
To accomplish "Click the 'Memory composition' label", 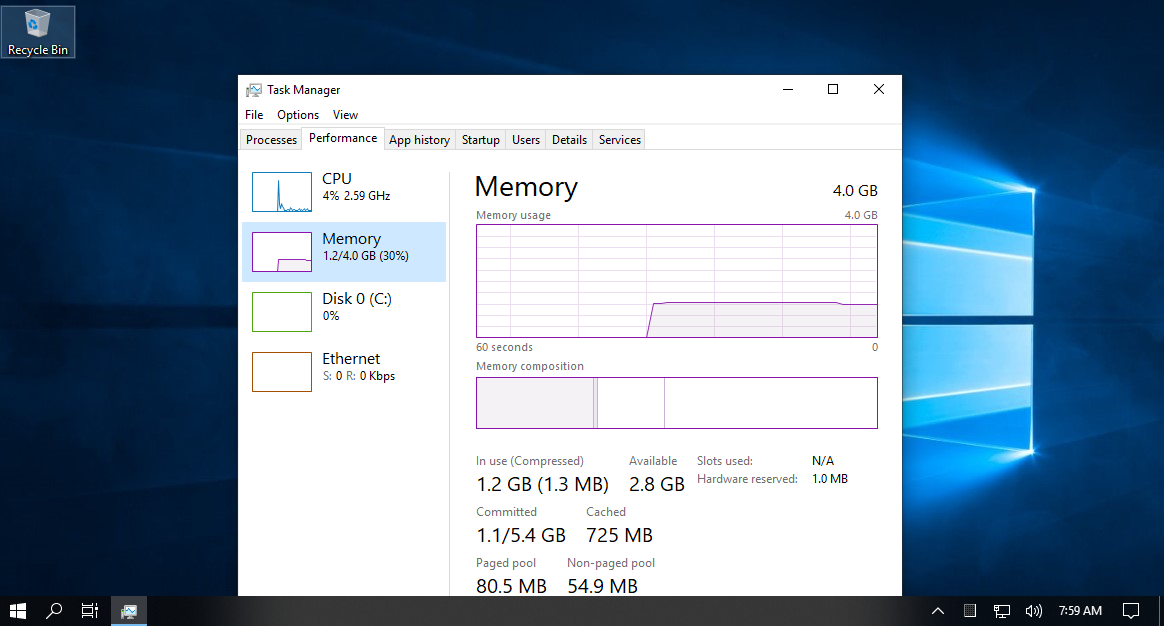I will (x=530, y=366).
